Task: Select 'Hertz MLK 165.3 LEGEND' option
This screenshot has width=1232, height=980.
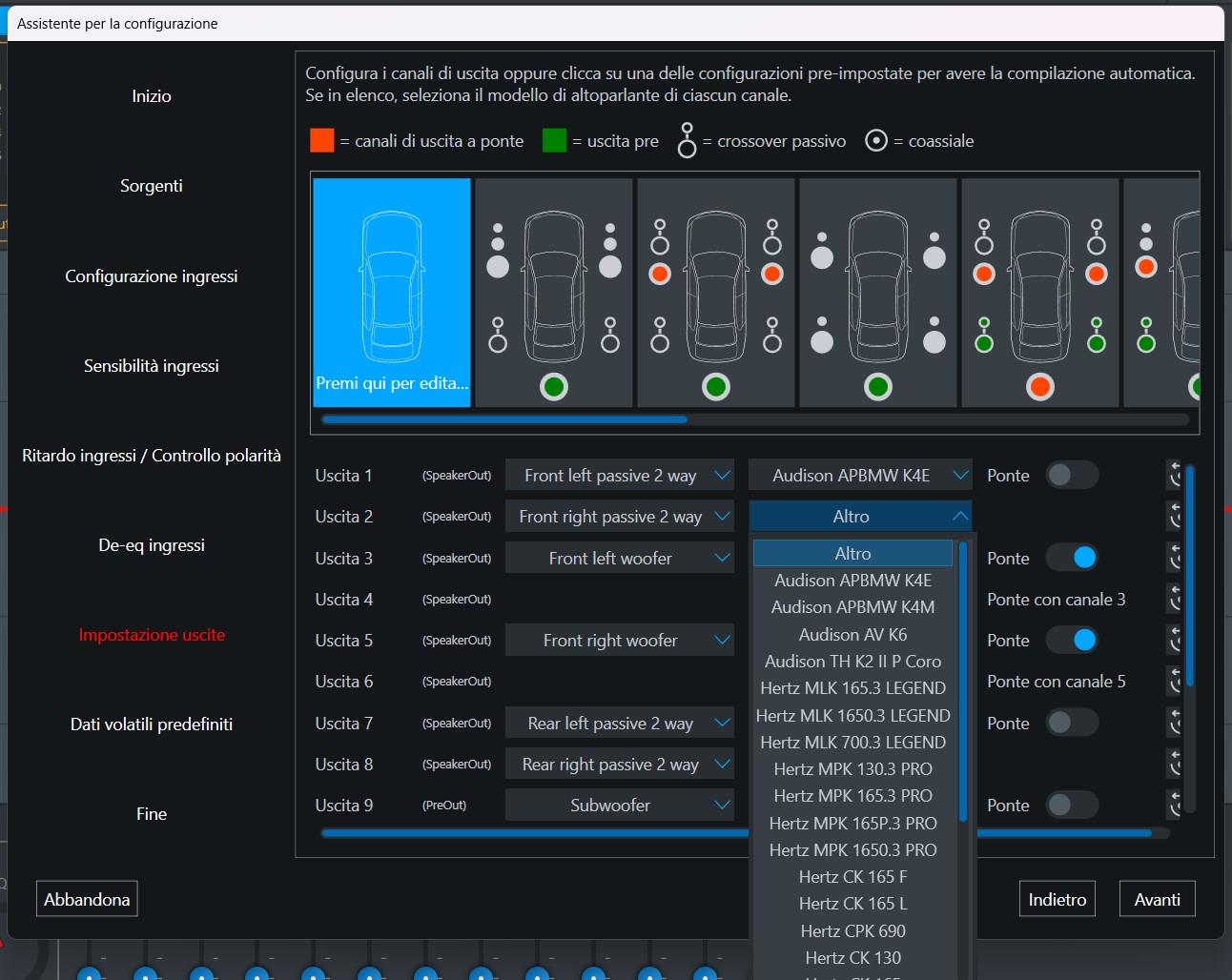Action: (x=853, y=687)
